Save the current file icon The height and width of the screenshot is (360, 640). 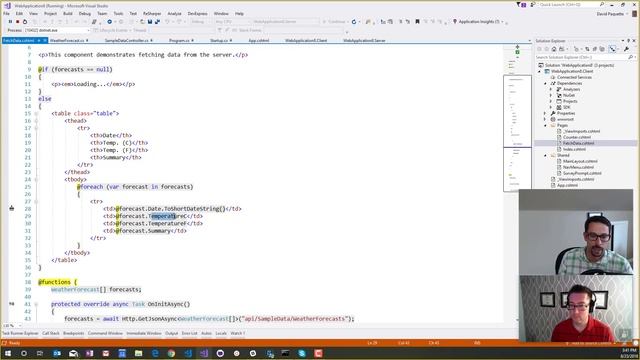150,22
